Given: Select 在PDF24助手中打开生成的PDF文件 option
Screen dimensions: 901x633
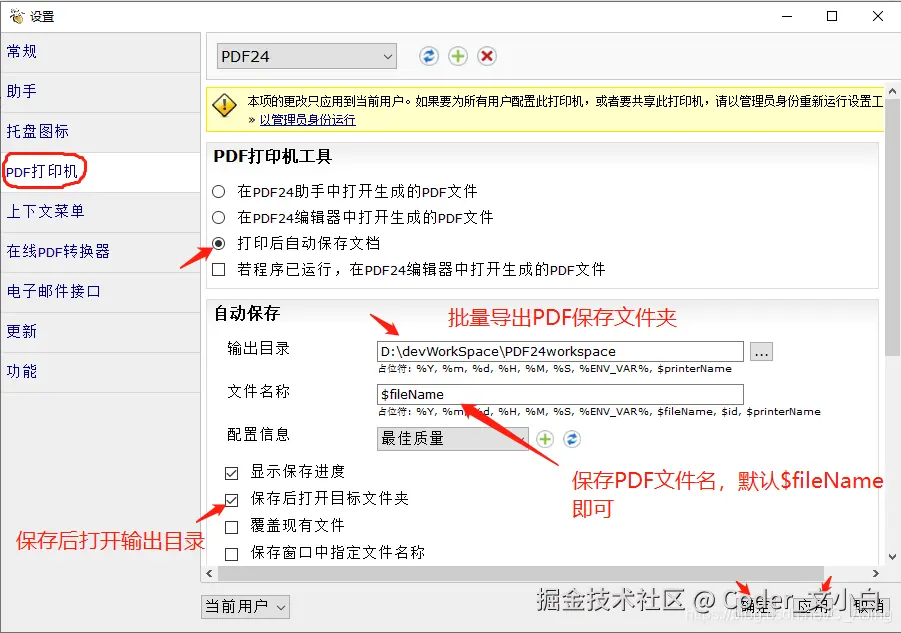Looking at the screenshot, I should (218, 191).
